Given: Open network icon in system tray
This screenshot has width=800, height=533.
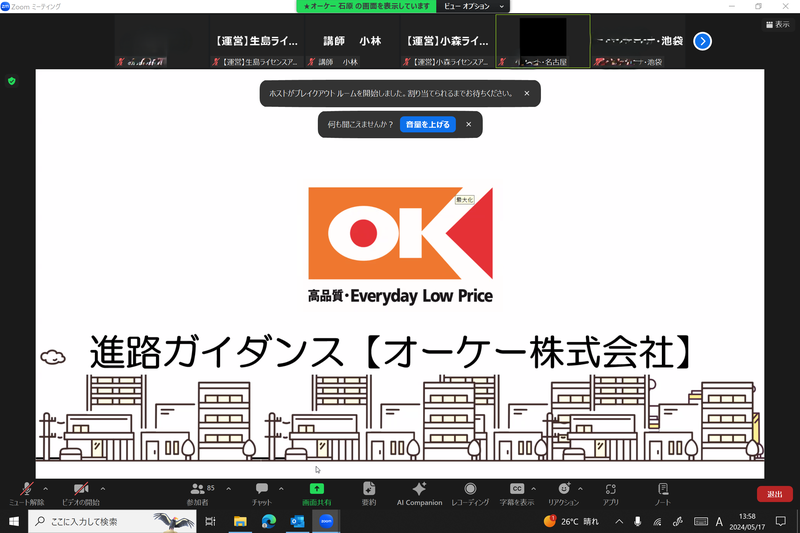Looking at the screenshot, I should 657,521.
